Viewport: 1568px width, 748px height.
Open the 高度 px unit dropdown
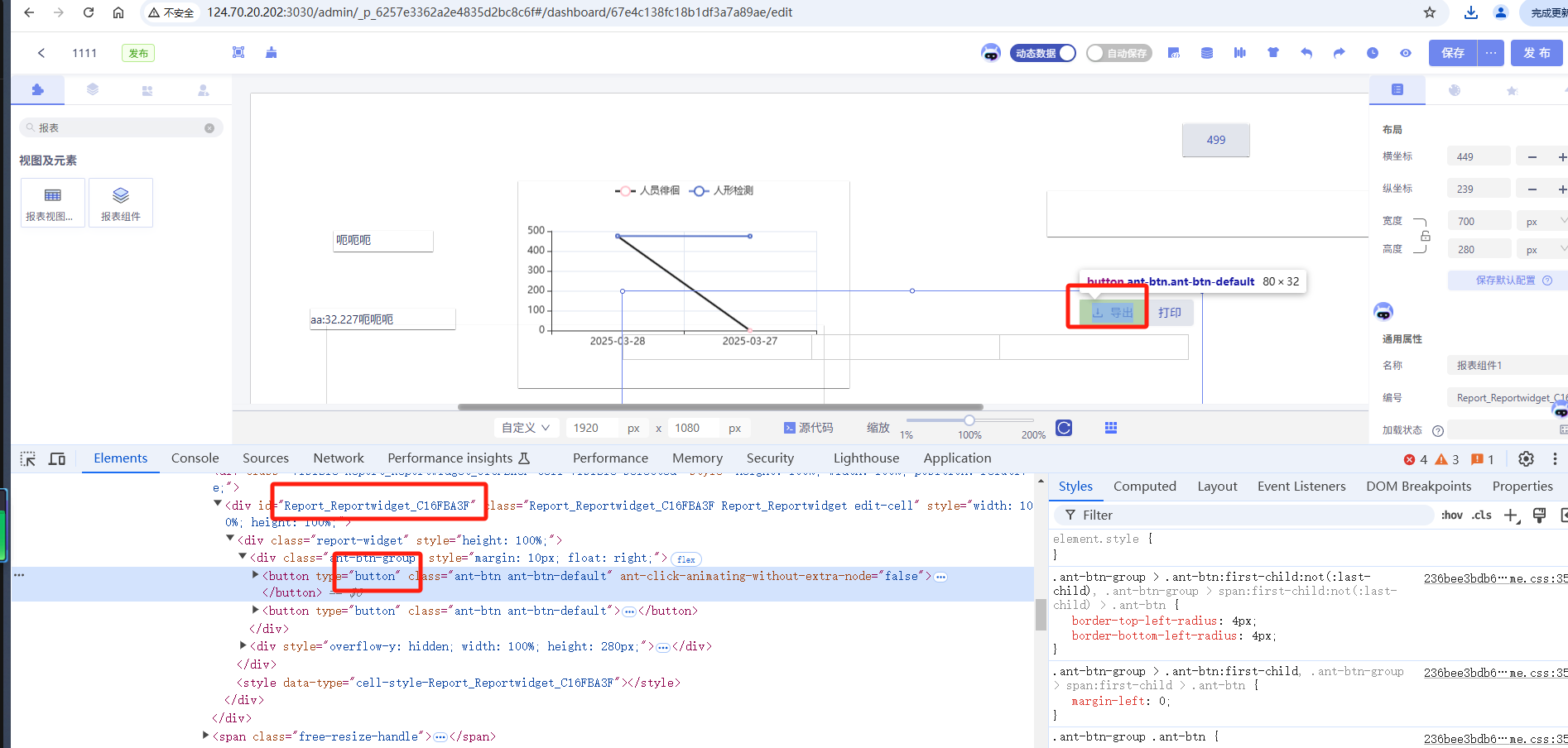1545,250
